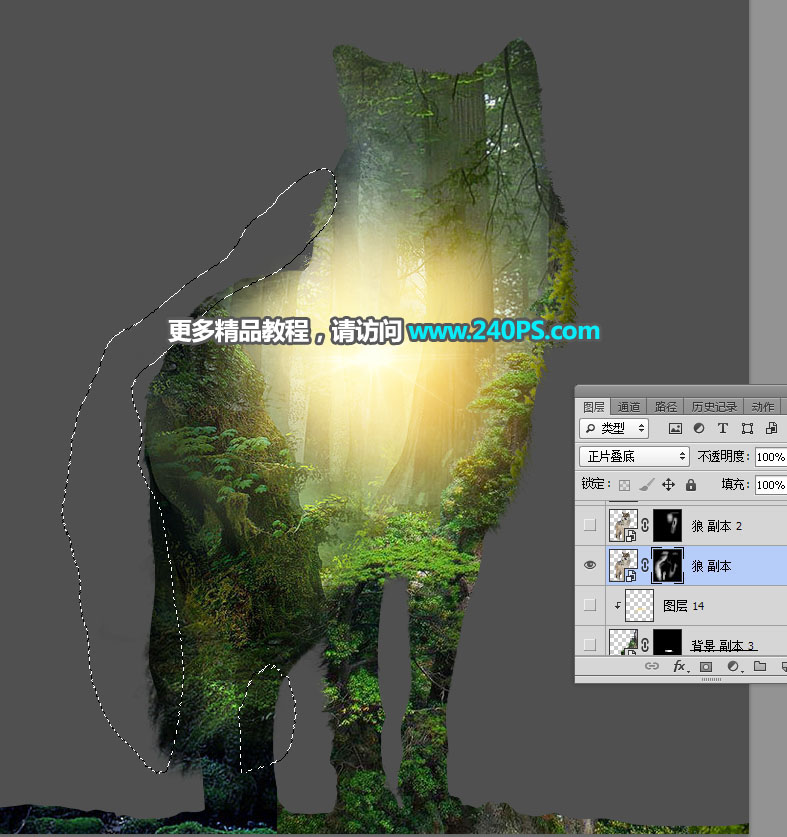The width and height of the screenshot is (787, 837).
Task: Switch to the 通道 tab
Action: click(x=628, y=407)
